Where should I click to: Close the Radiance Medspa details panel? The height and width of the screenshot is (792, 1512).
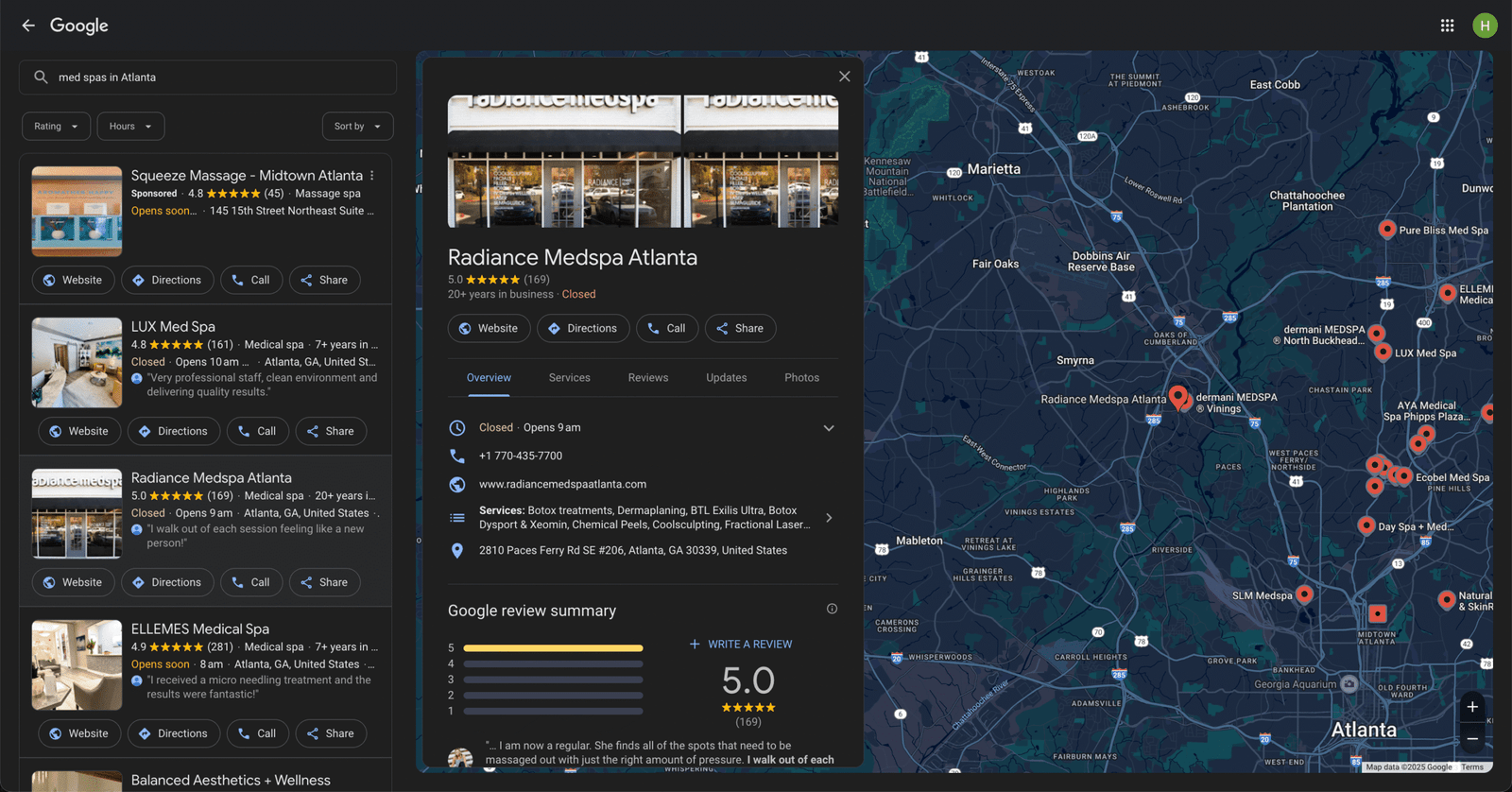click(x=844, y=77)
